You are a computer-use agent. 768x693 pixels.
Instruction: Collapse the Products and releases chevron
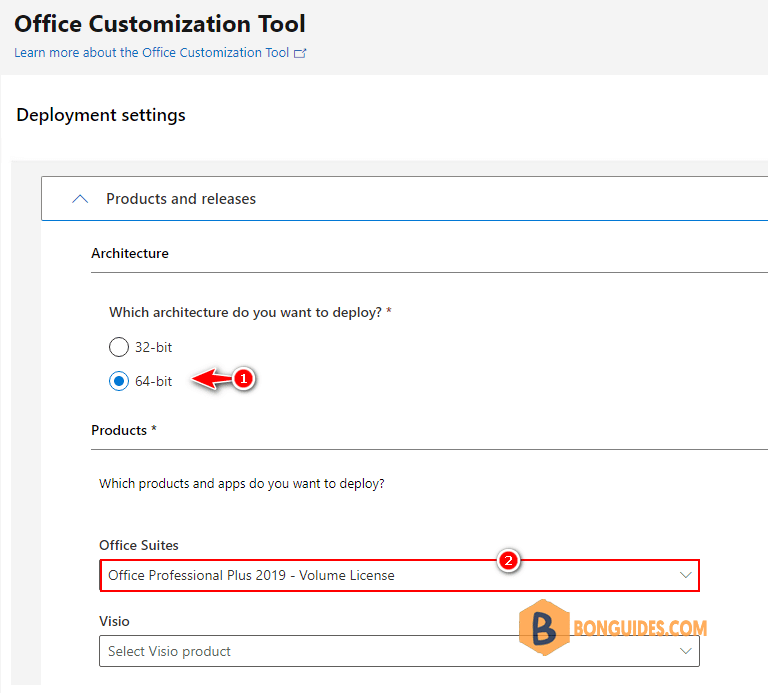point(80,199)
